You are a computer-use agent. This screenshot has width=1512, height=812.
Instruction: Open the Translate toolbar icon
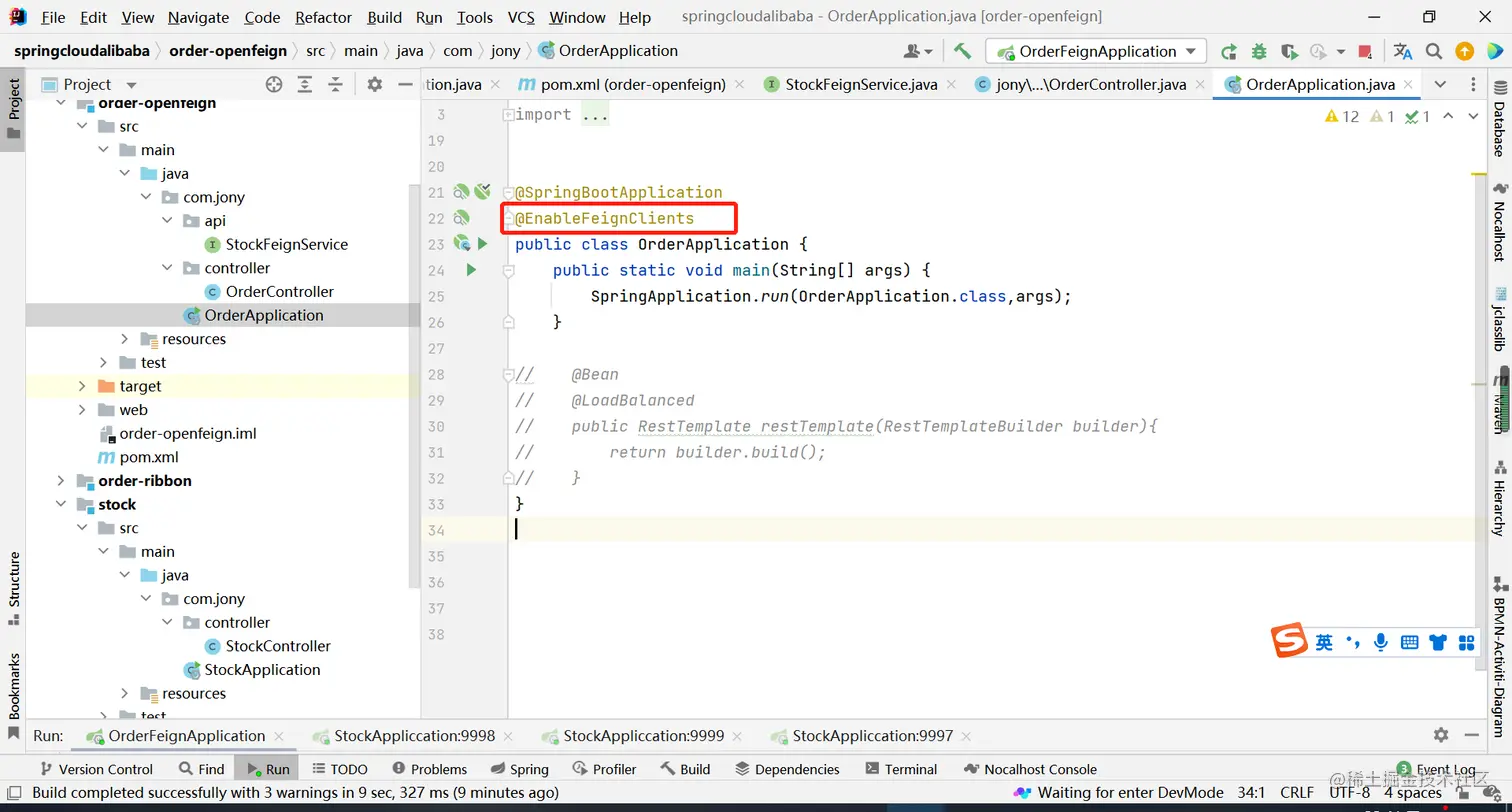(1403, 51)
